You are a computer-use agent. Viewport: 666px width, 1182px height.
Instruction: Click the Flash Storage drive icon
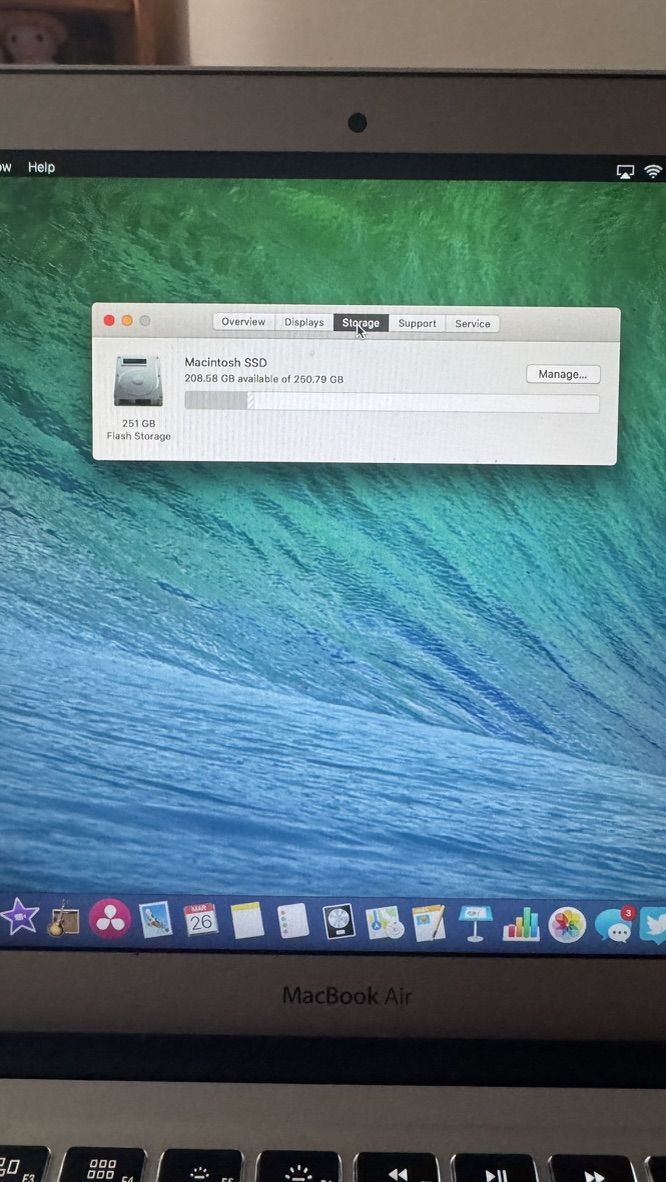pos(138,382)
